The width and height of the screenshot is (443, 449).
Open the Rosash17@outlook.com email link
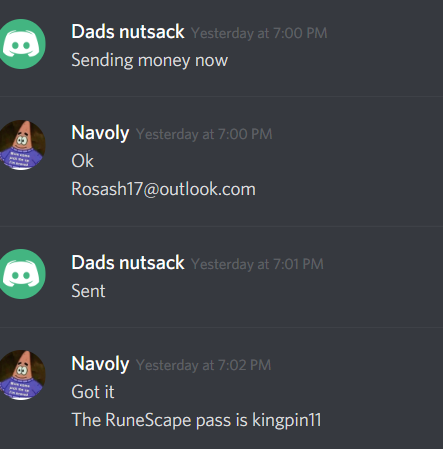tap(163, 189)
